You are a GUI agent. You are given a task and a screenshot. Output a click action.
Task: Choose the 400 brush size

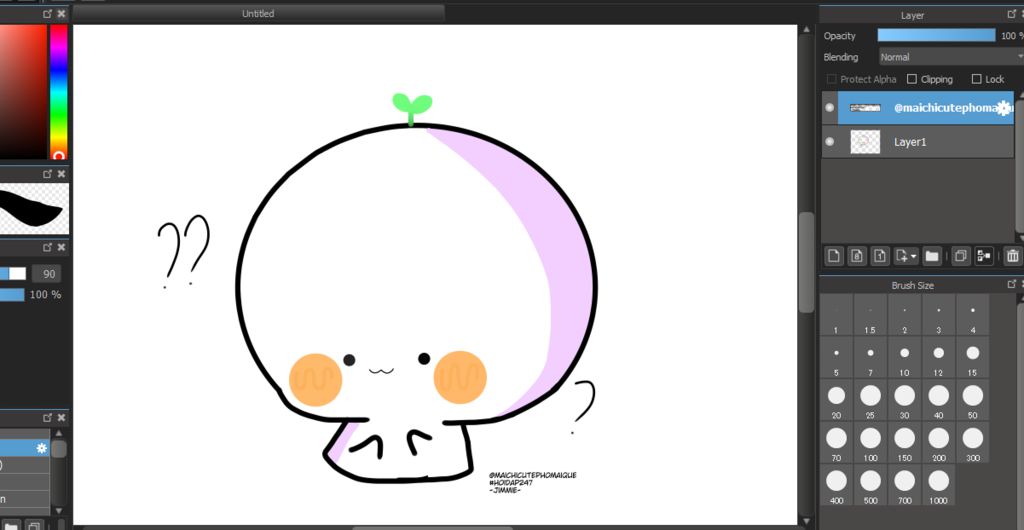[837, 486]
